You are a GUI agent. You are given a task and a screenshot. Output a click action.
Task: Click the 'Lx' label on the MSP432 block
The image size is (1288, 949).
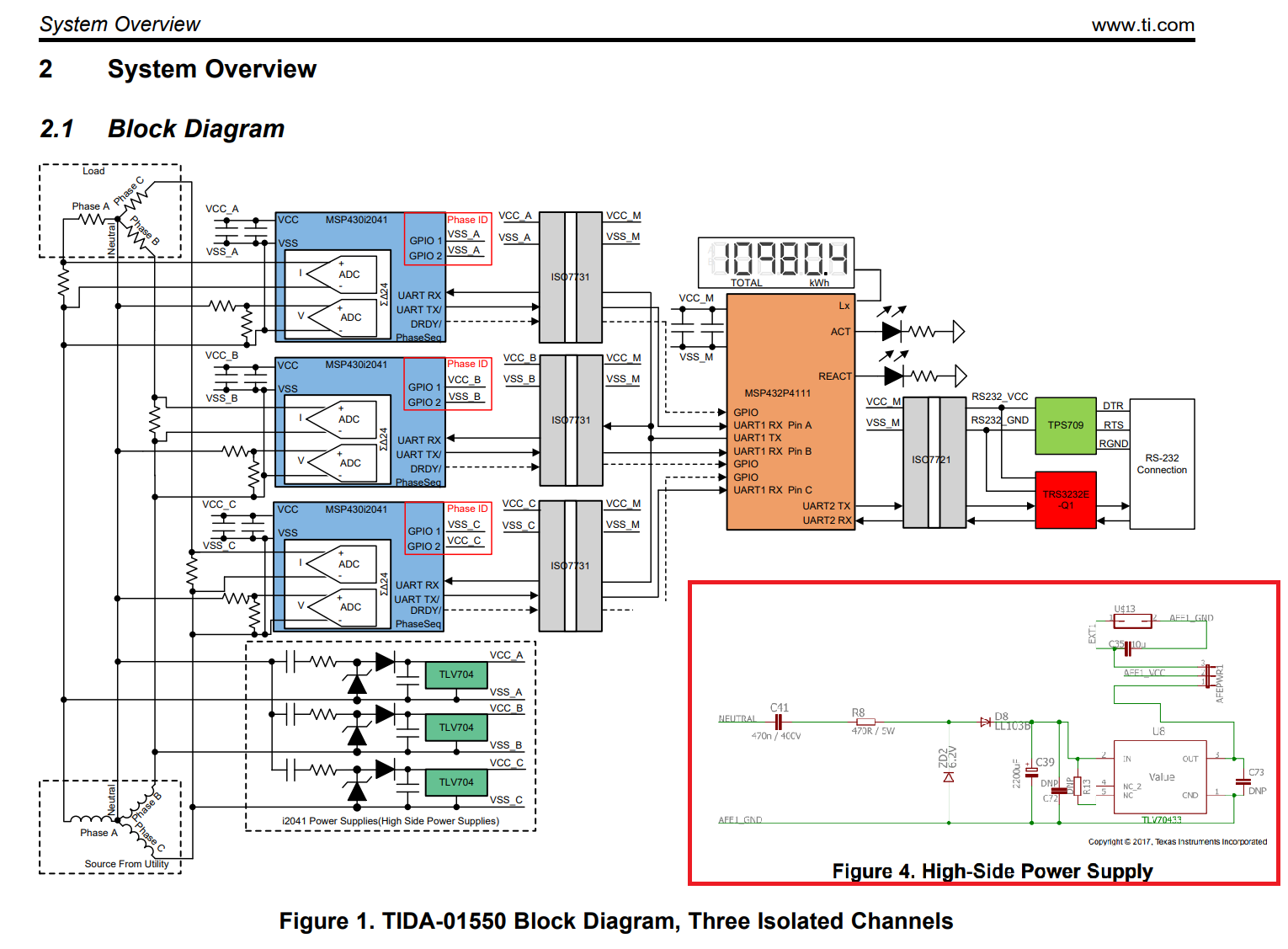click(x=844, y=306)
